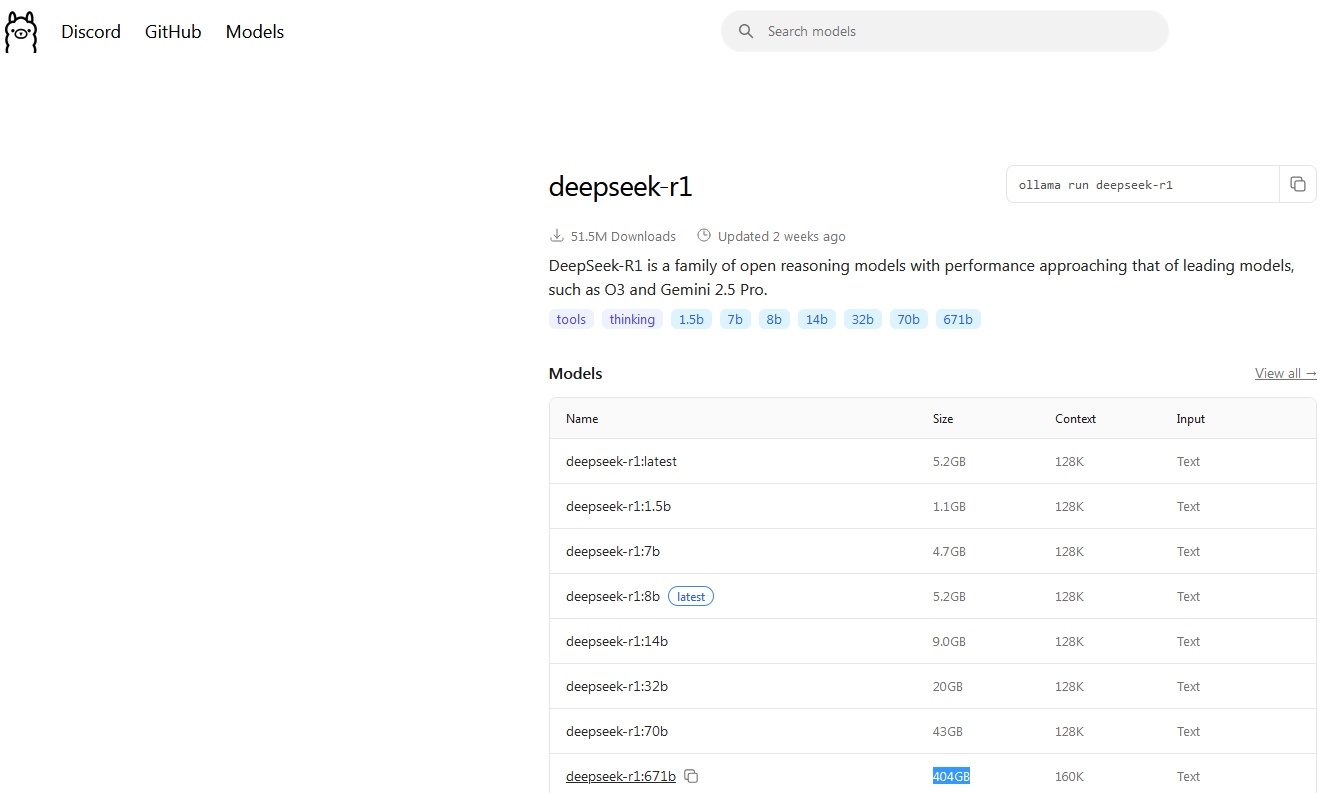Open the Discord link
Screen dimensions: 1340x793
pyautogui.click(x=91, y=32)
